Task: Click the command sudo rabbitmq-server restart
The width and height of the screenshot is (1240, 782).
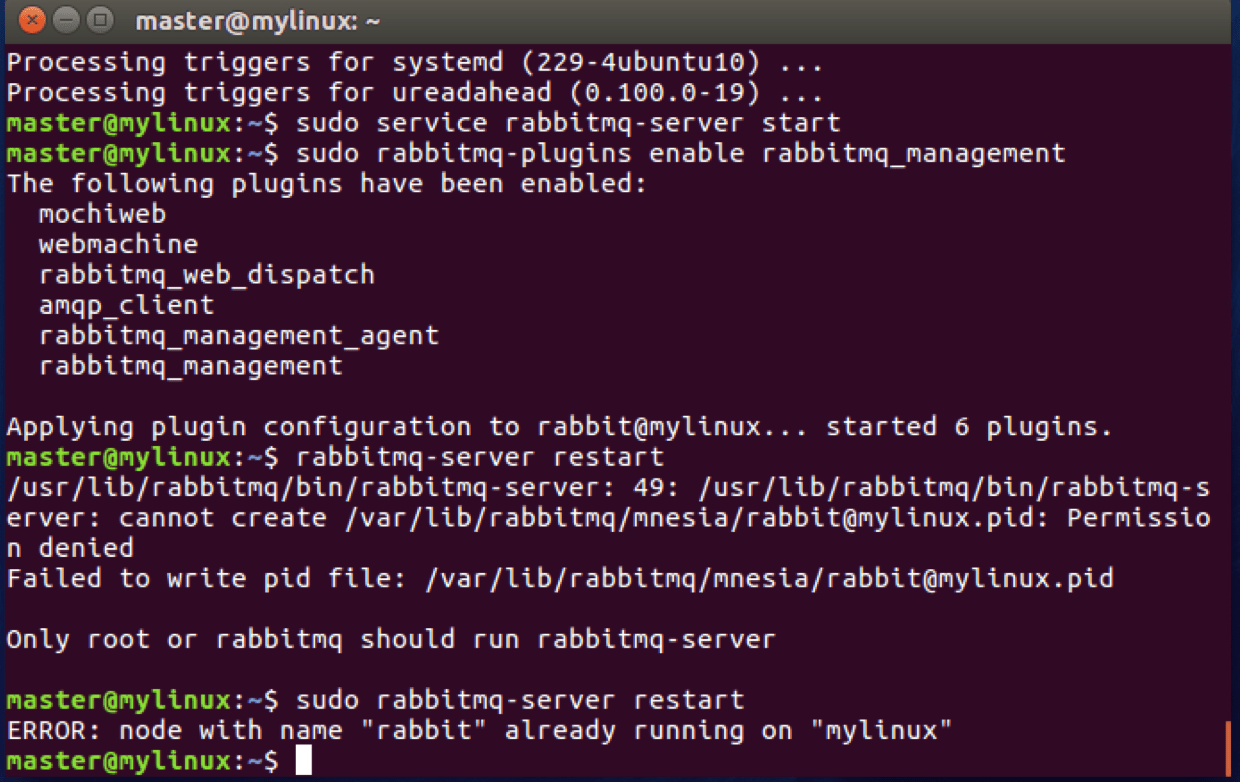Action: tap(520, 700)
